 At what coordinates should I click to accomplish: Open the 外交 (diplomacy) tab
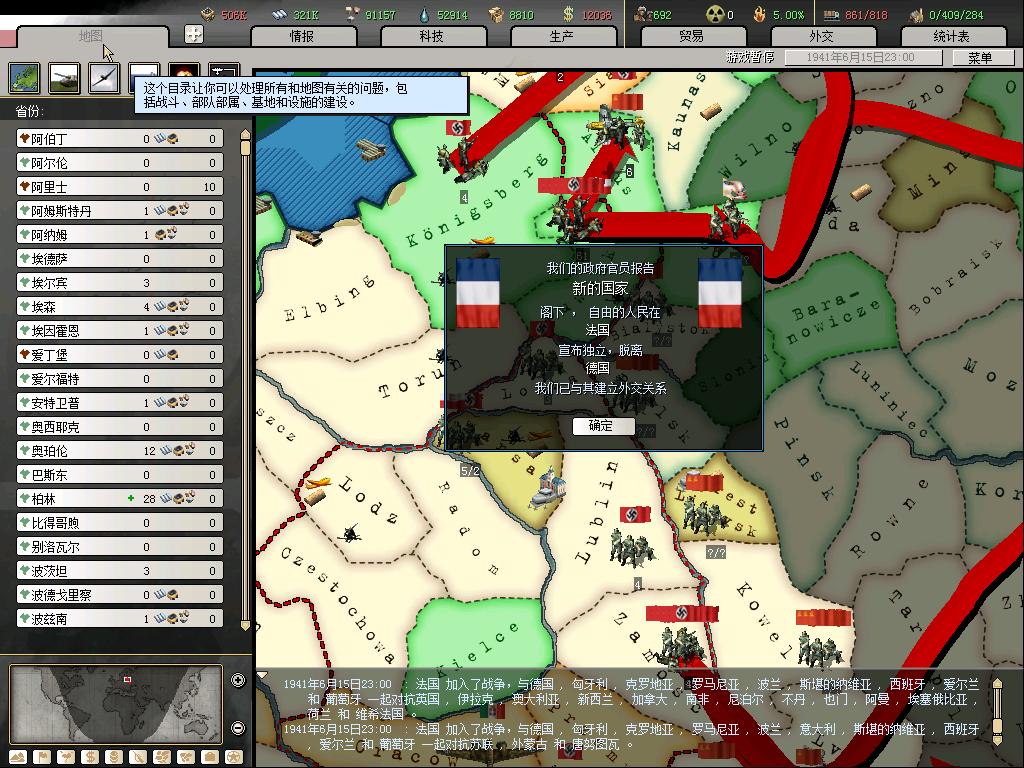click(822, 37)
